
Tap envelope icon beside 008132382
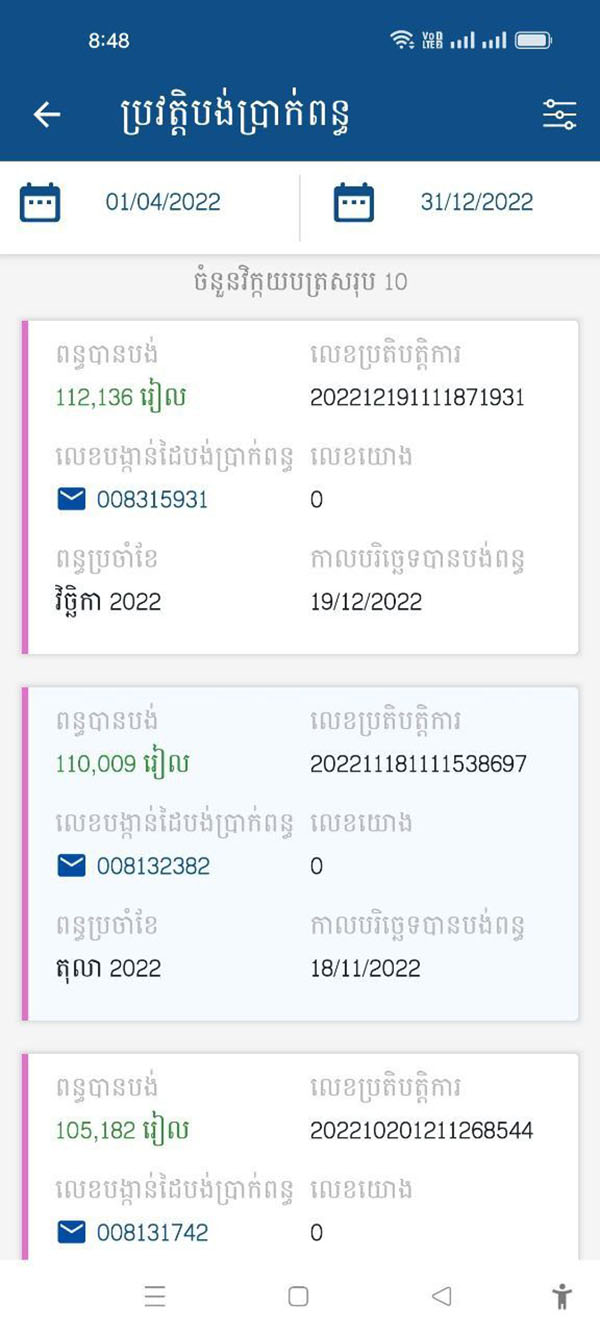point(72,865)
